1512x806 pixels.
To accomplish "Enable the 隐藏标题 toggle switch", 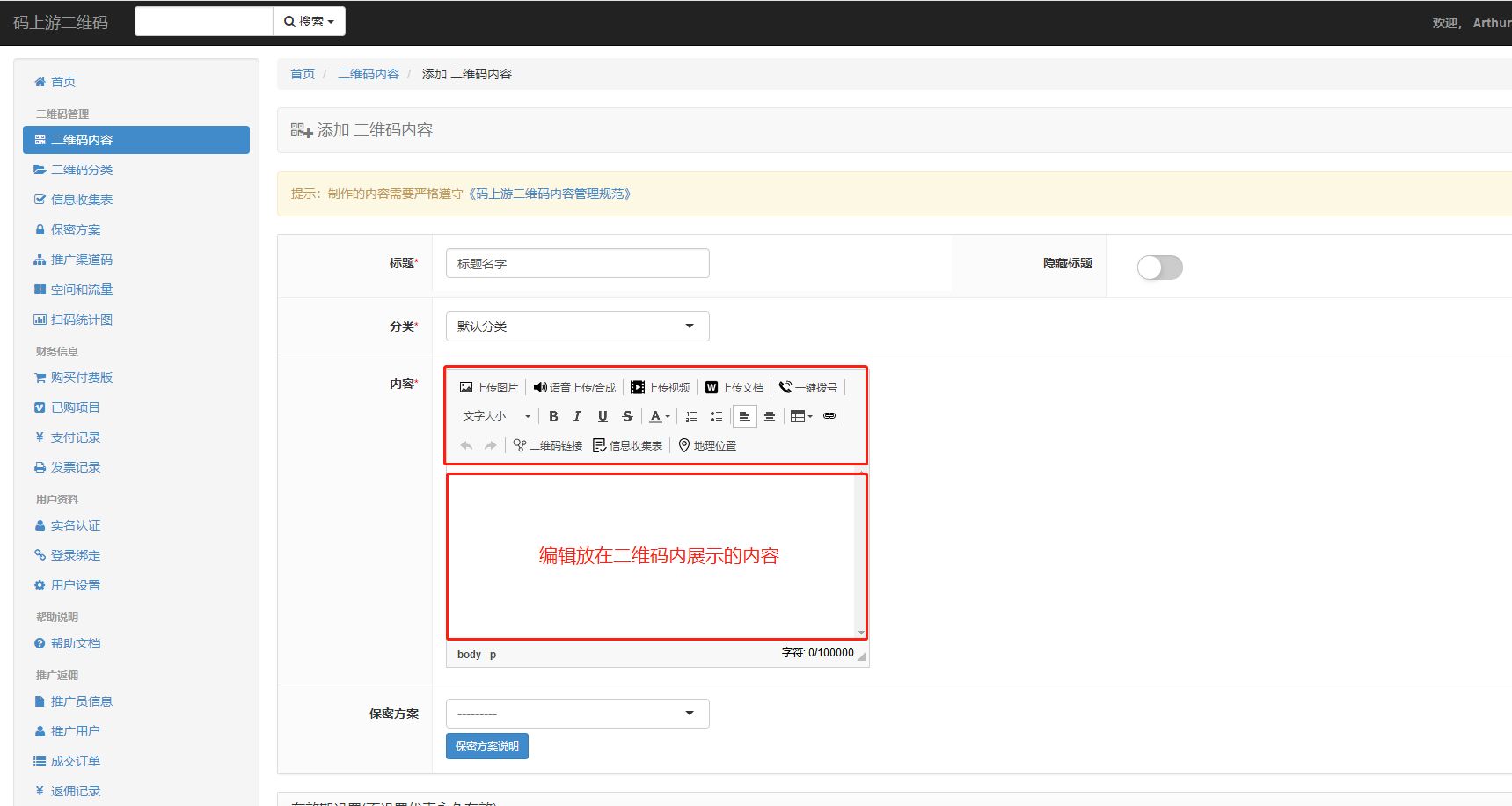I will coord(1159,267).
